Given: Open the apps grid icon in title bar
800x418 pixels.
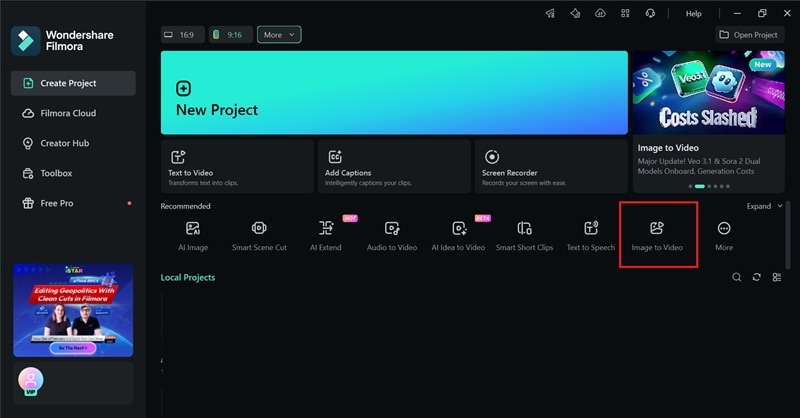Looking at the screenshot, I should 625,13.
